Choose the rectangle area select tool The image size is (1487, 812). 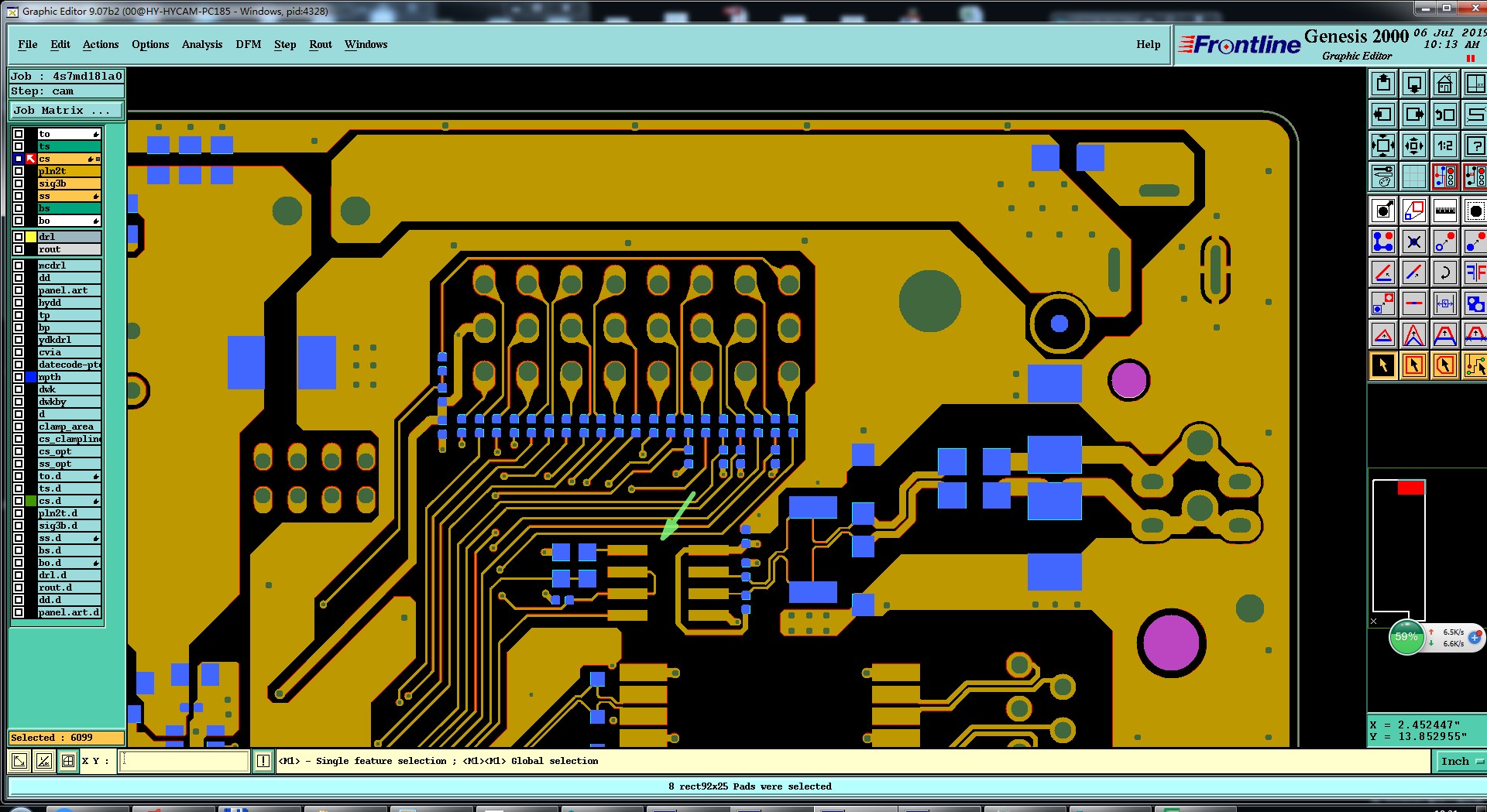(1414, 365)
